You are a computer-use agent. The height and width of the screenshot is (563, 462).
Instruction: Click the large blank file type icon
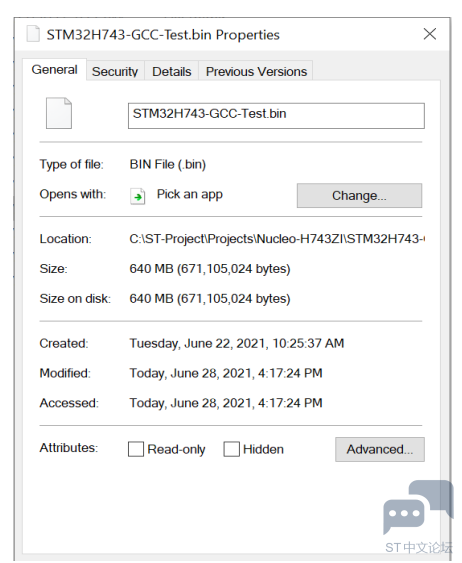(x=59, y=113)
